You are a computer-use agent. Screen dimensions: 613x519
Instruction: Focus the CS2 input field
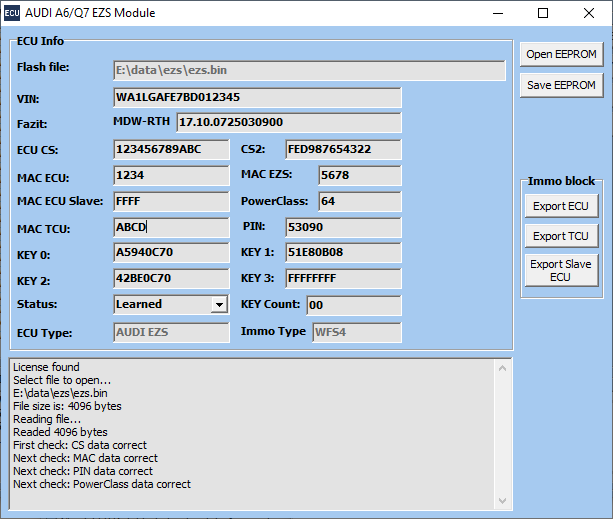tap(342, 150)
